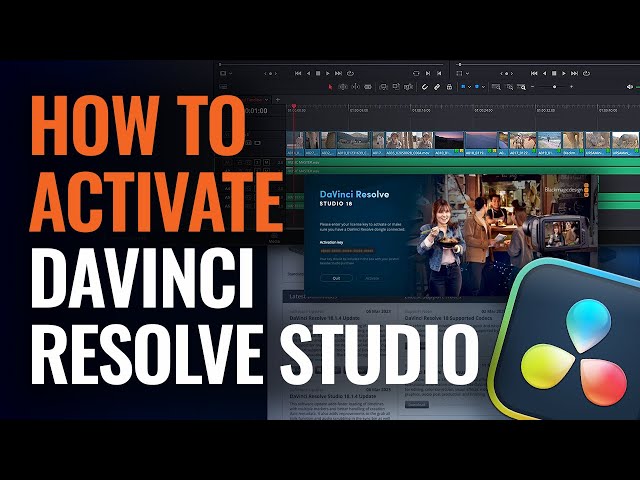Click the source viewer scrubber bar handle
The image size is (640, 480).
coord(220,64)
